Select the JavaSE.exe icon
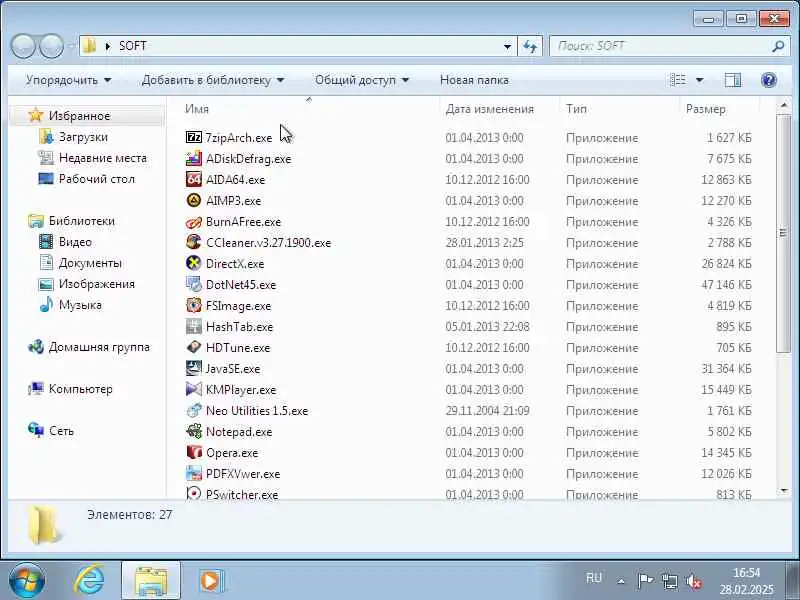Image resolution: width=800 pixels, height=600 pixels. (193, 368)
